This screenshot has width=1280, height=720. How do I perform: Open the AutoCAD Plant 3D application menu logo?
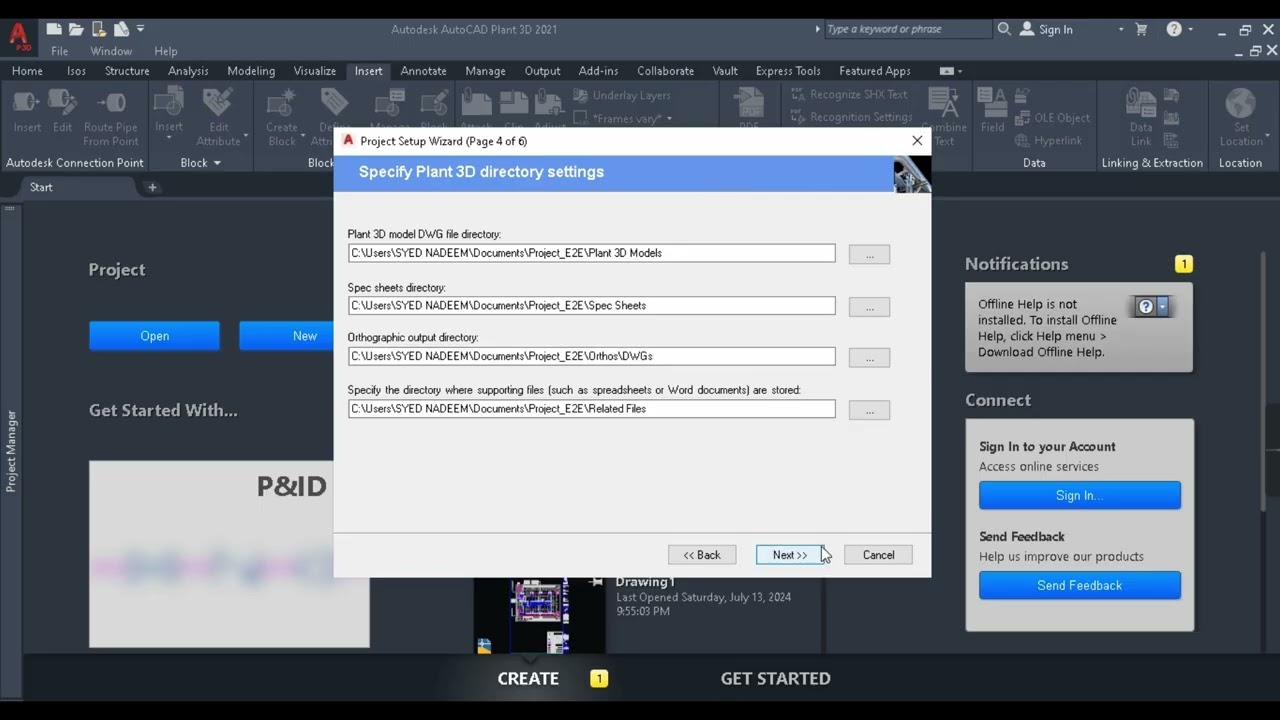click(x=18, y=37)
